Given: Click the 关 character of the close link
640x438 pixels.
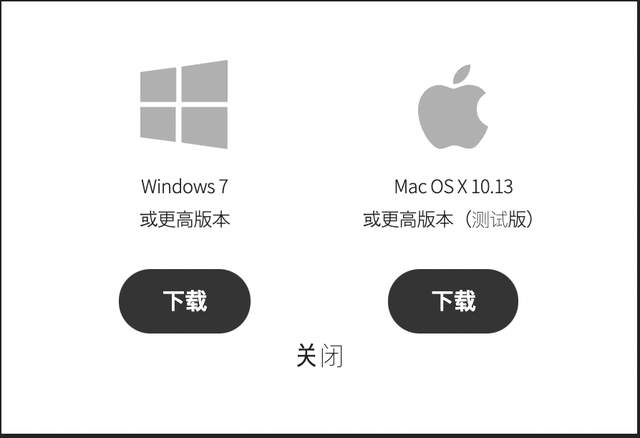Looking at the screenshot, I should coord(306,356).
